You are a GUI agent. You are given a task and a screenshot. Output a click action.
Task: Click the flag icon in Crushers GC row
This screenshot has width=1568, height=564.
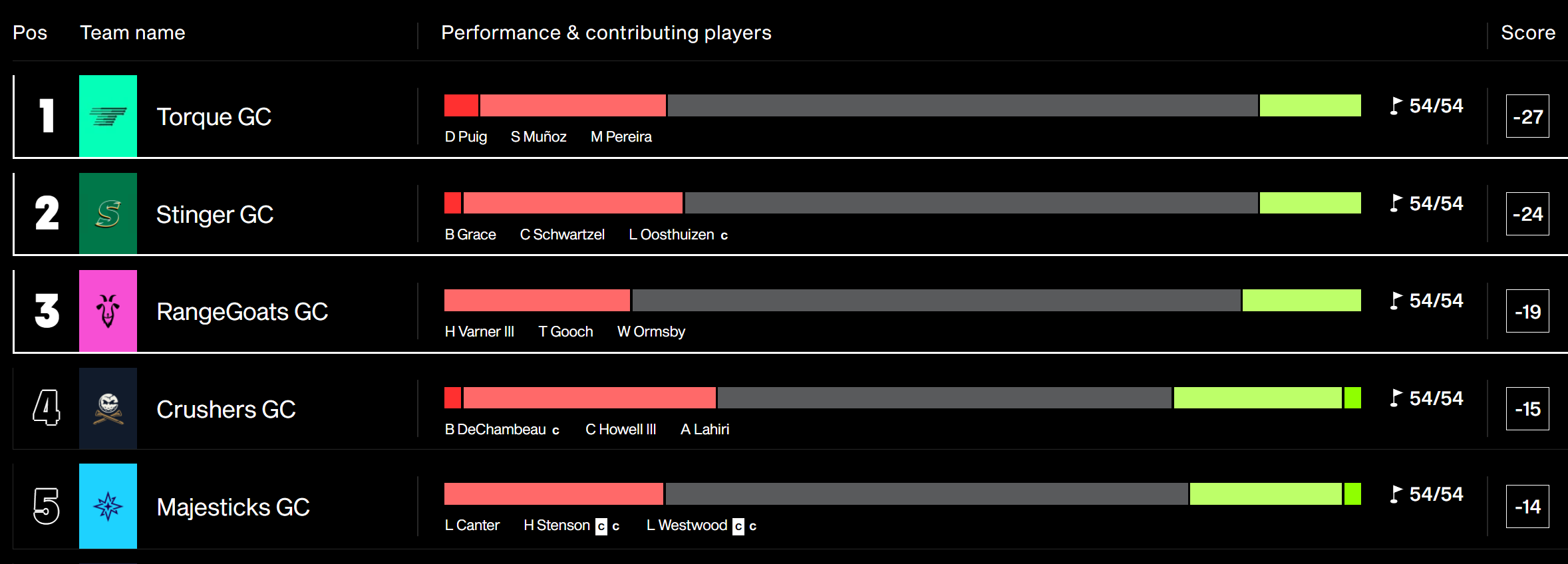pyautogui.click(x=1396, y=398)
